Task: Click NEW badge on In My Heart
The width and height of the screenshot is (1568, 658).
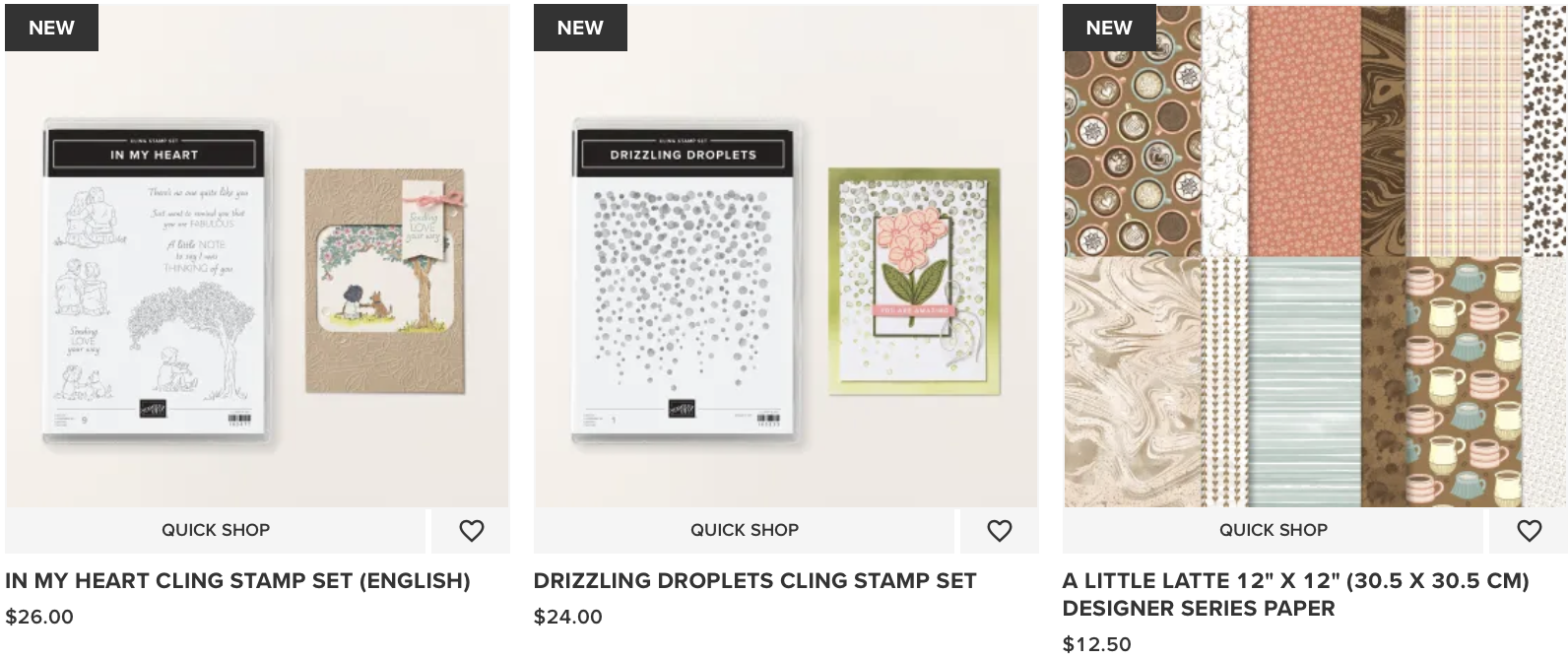Action: [51, 28]
